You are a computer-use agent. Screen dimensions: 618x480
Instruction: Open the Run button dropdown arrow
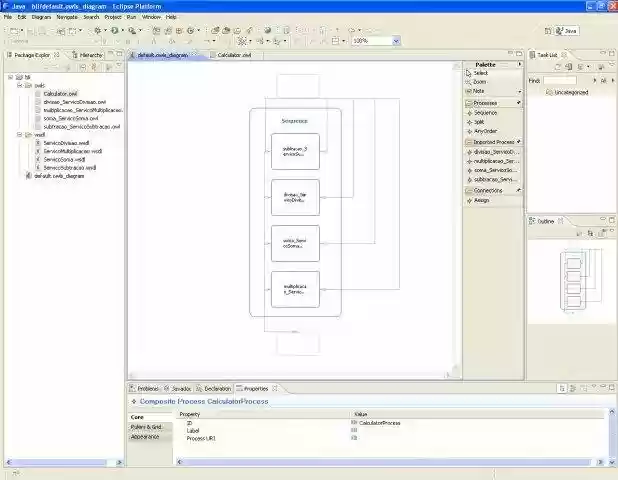122,30
